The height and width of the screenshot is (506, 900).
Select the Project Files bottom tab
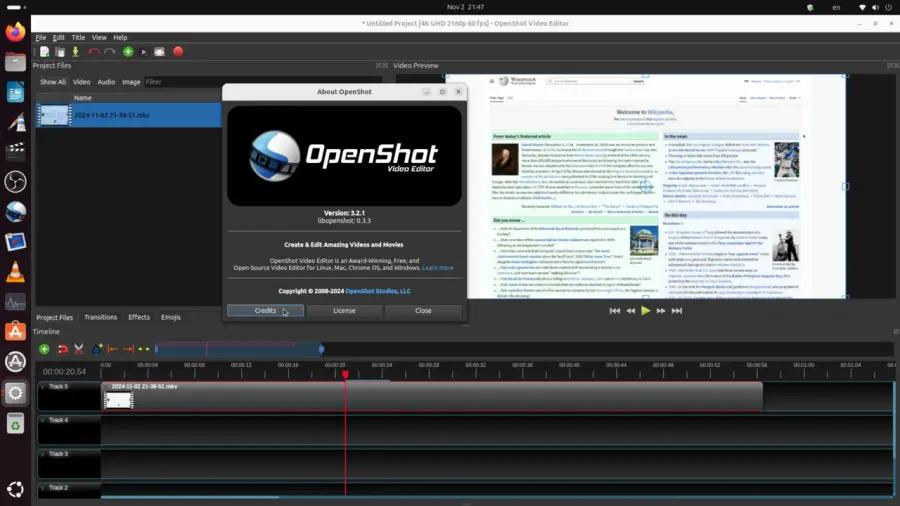[55, 317]
